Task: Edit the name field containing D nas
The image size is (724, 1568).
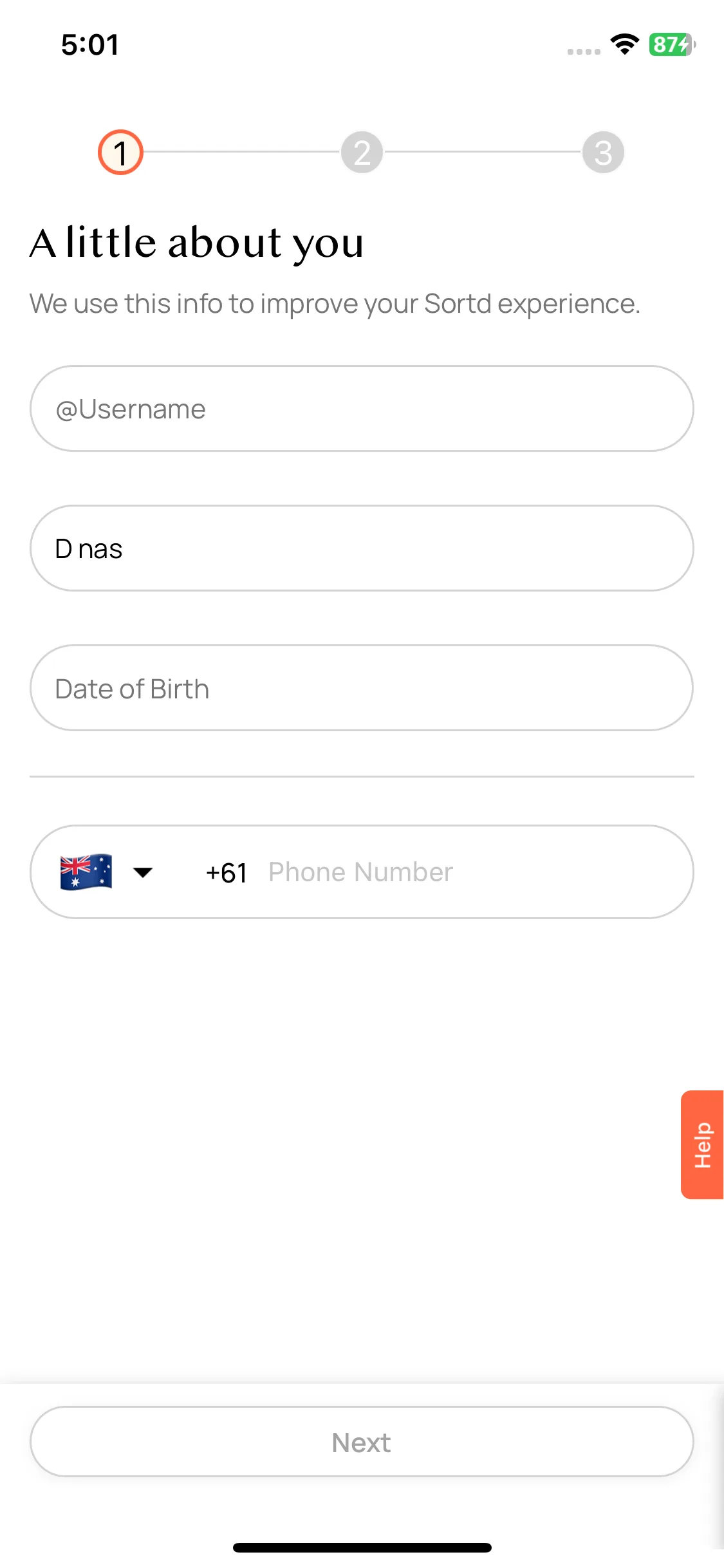Action: (x=362, y=548)
